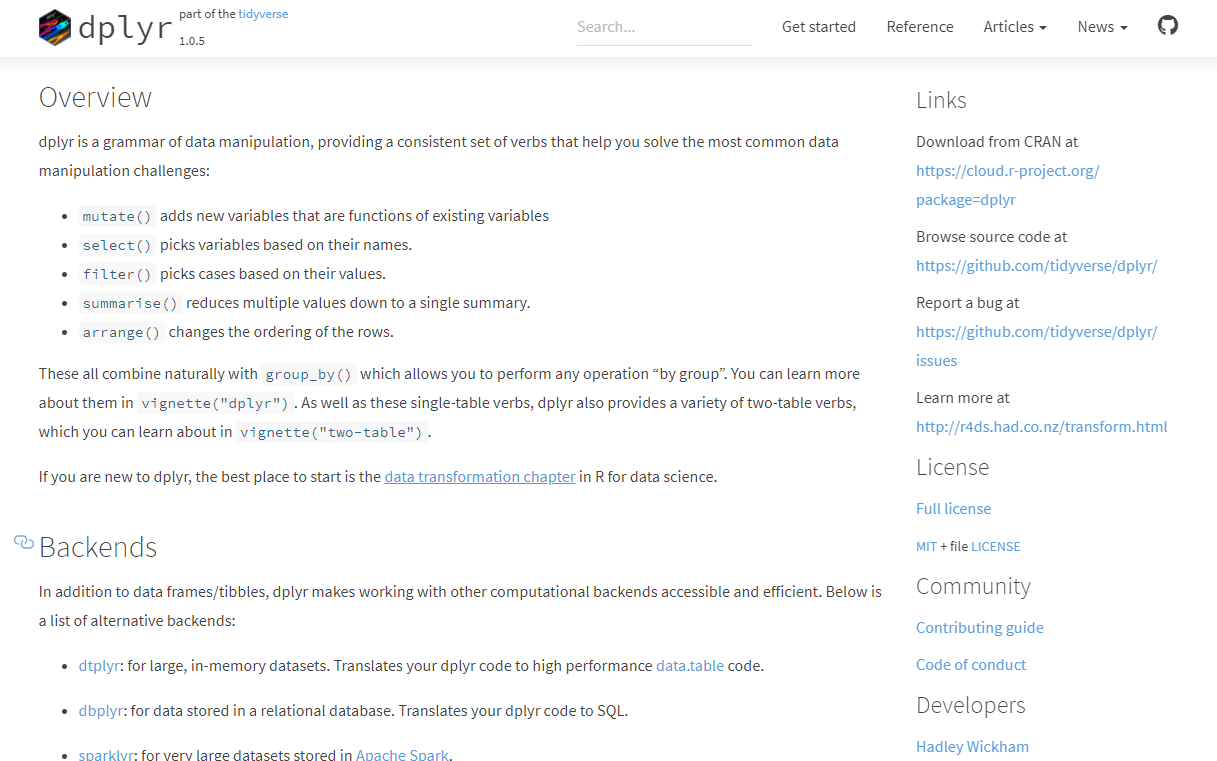Open the Full license link

(x=954, y=509)
